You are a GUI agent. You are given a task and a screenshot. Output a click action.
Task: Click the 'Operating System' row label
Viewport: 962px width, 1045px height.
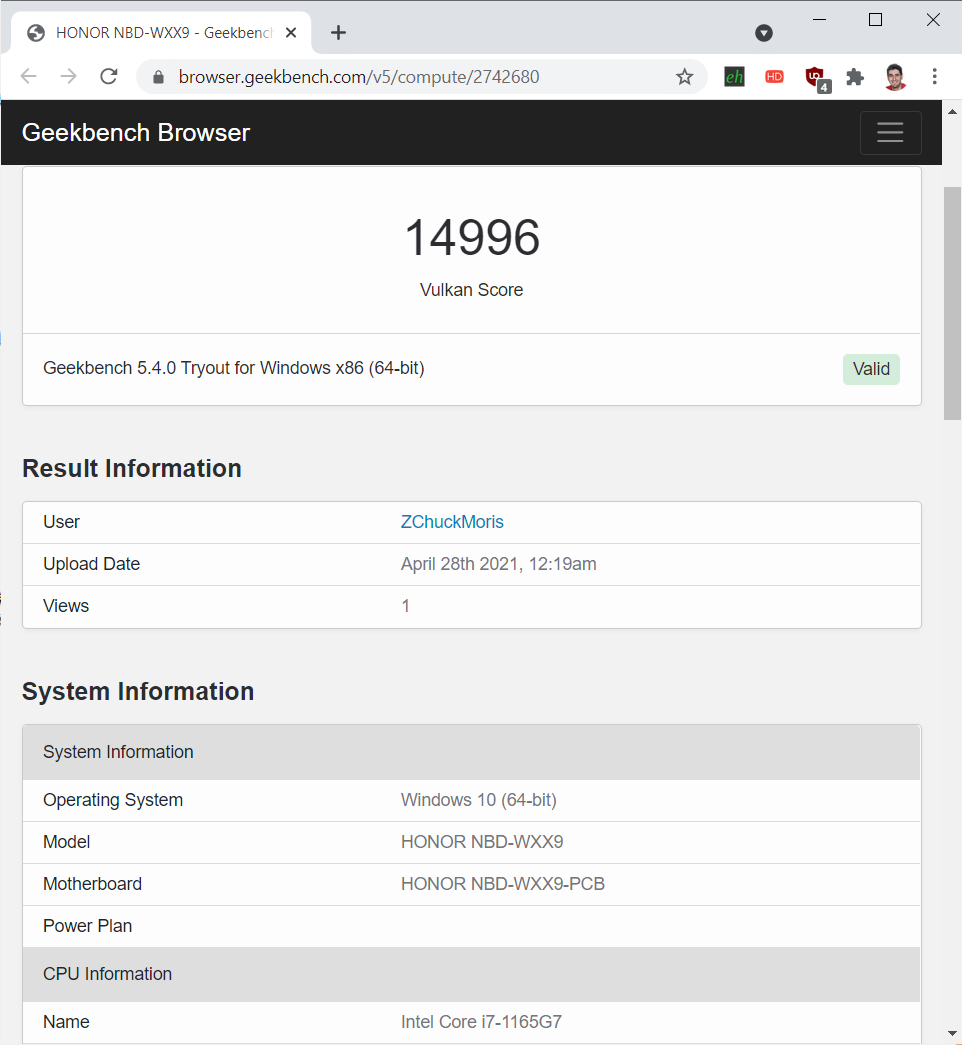pyautogui.click(x=113, y=800)
